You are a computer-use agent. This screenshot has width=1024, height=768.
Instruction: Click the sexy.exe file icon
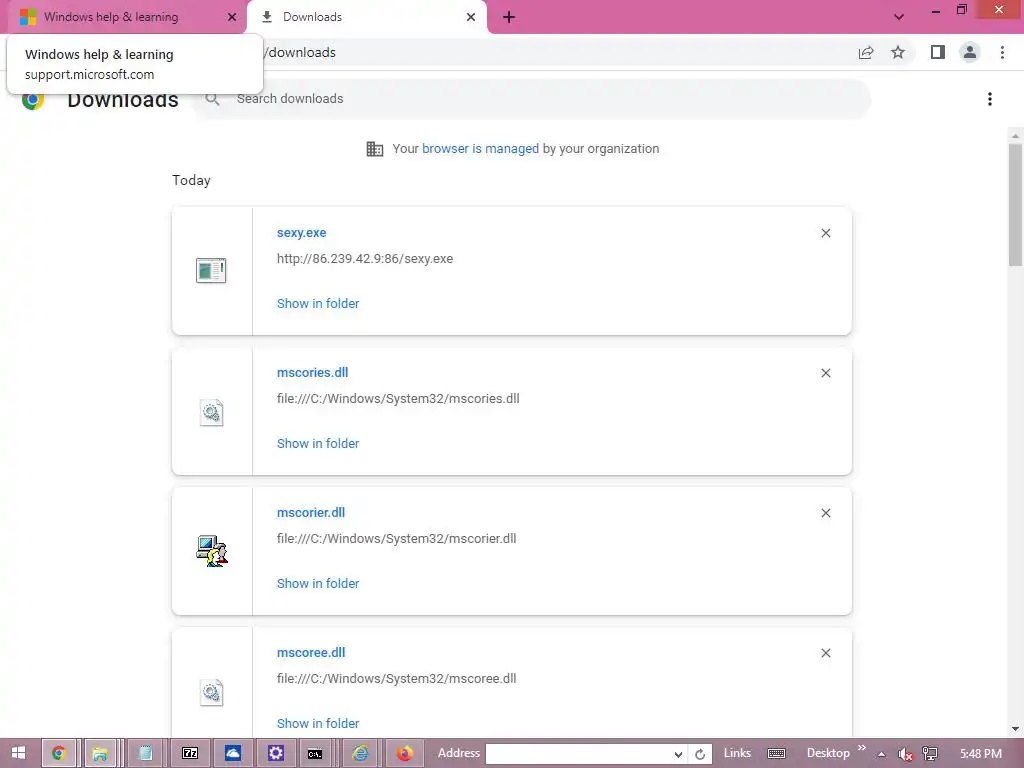pyautogui.click(x=211, y=270)
